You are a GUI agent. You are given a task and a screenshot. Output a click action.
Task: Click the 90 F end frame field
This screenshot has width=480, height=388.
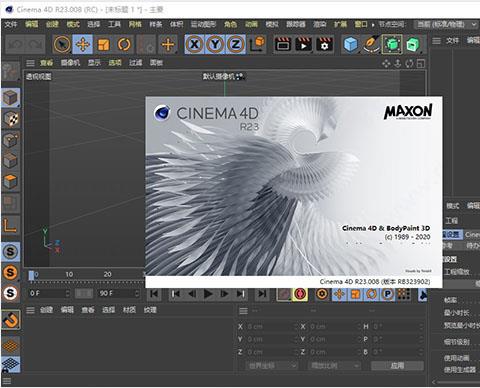[x=118, y=293]
